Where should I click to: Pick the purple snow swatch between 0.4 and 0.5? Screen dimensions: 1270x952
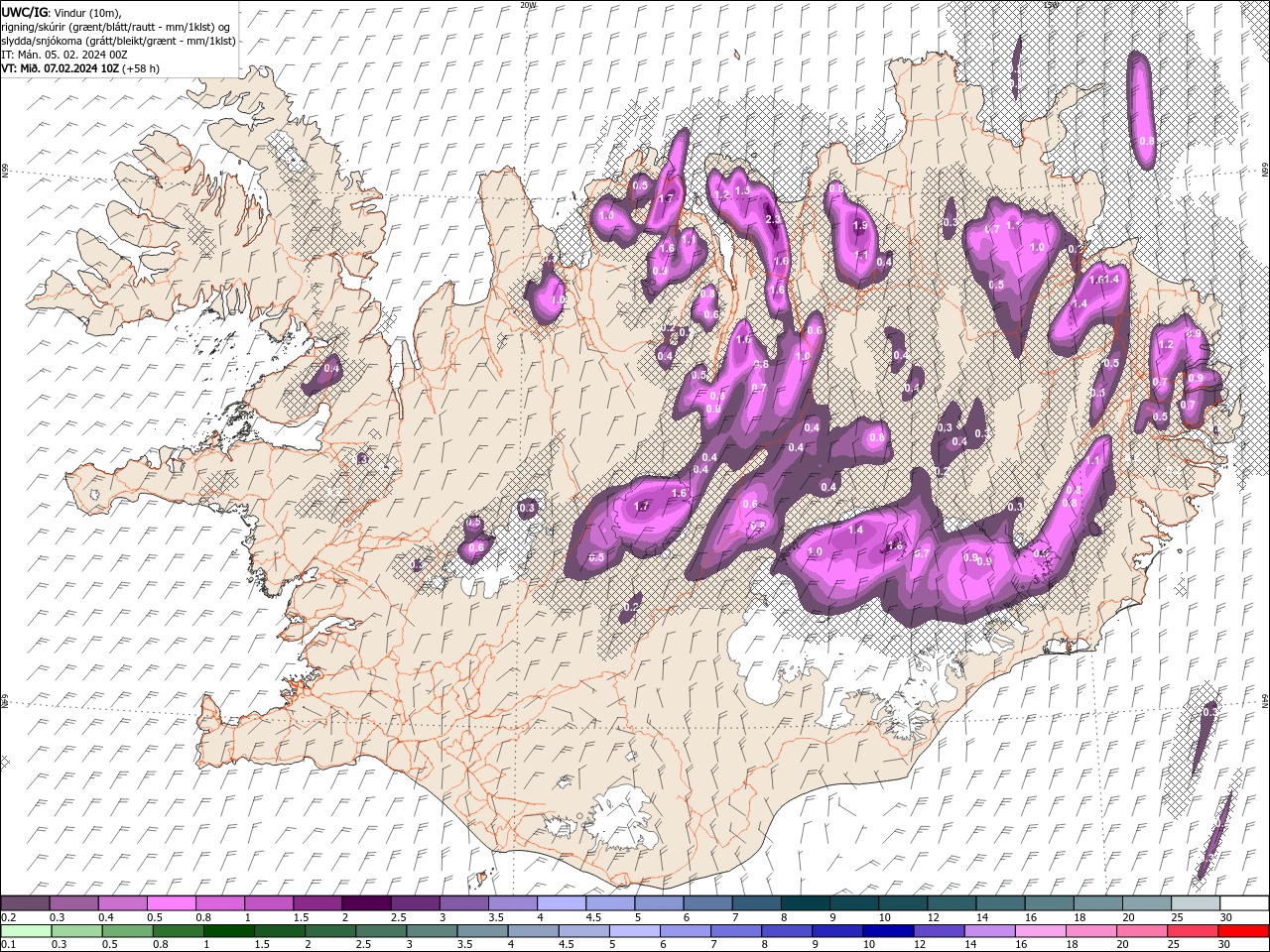pos(122,903)
